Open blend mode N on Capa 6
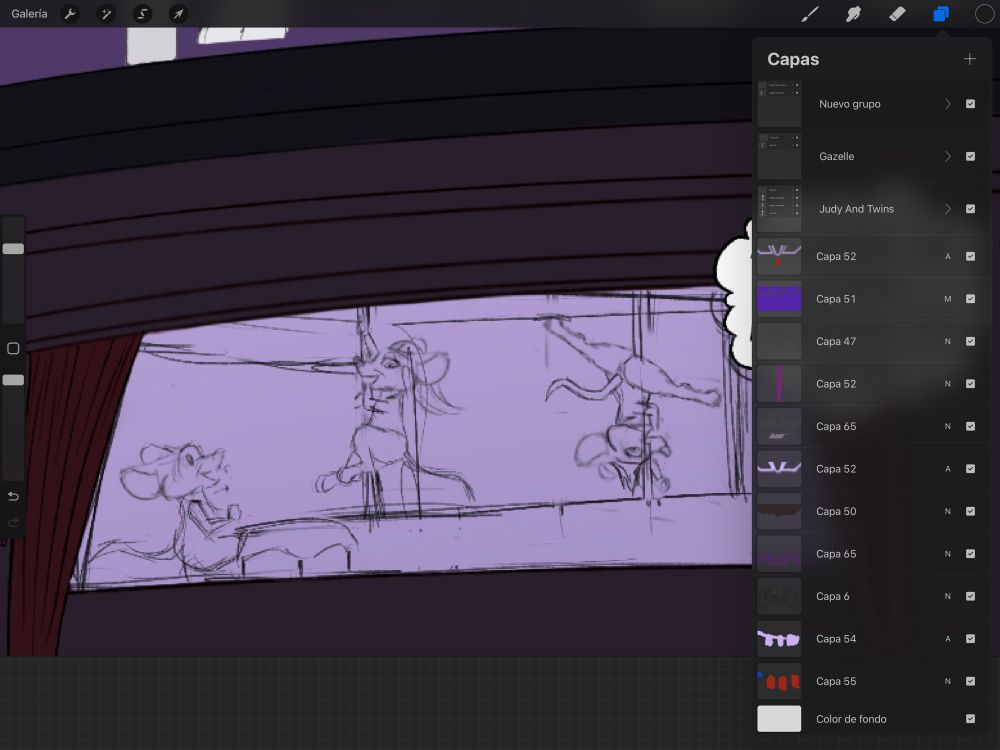Screen dimensions: 1000x750 tap(948, 596)
